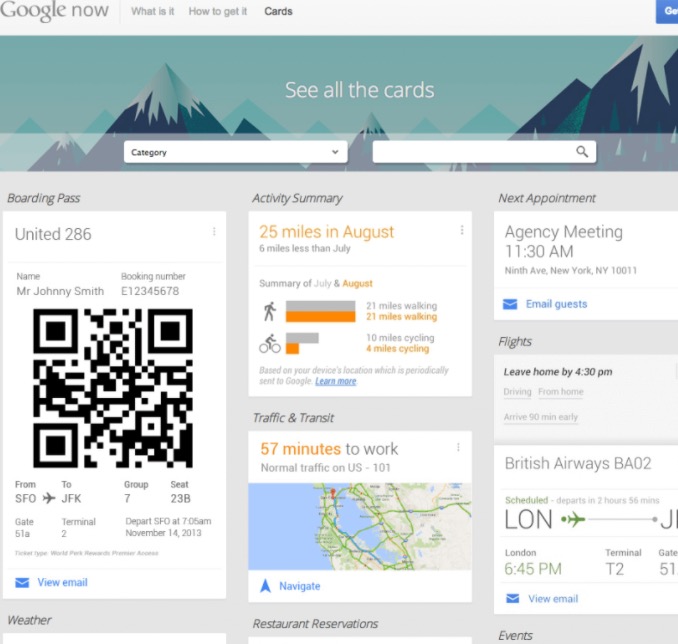
Task: Click the orange August walking bar
Action: point(320,317)
